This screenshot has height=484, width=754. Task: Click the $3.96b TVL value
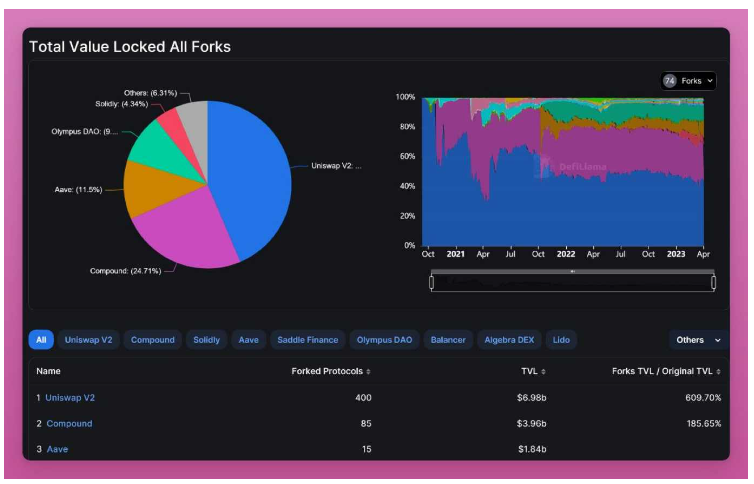[531, 424]
